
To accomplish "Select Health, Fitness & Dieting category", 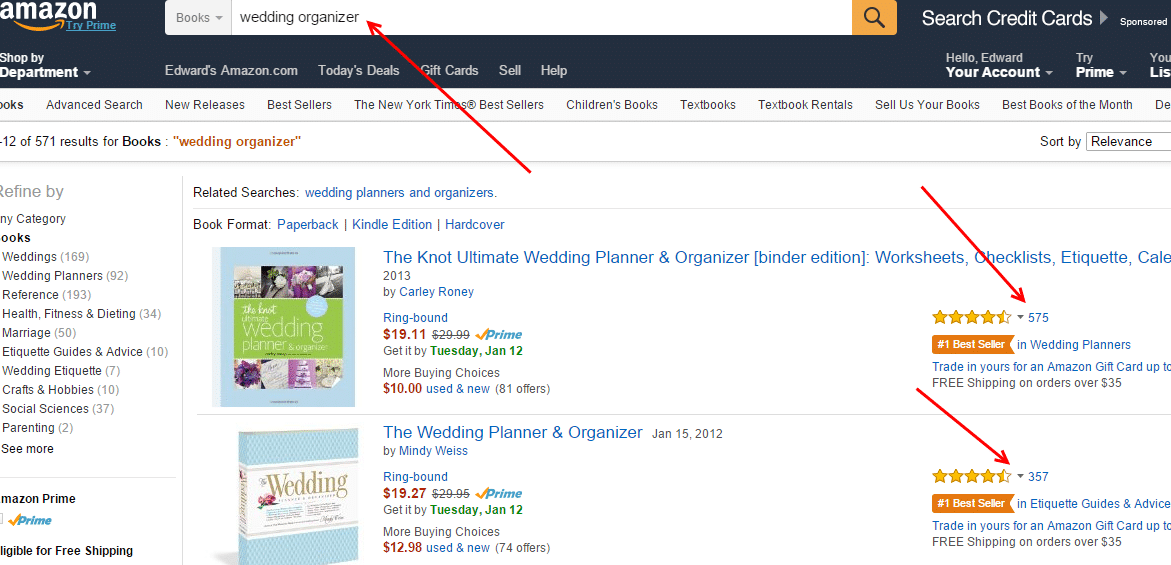I will [x=69, y=314].
